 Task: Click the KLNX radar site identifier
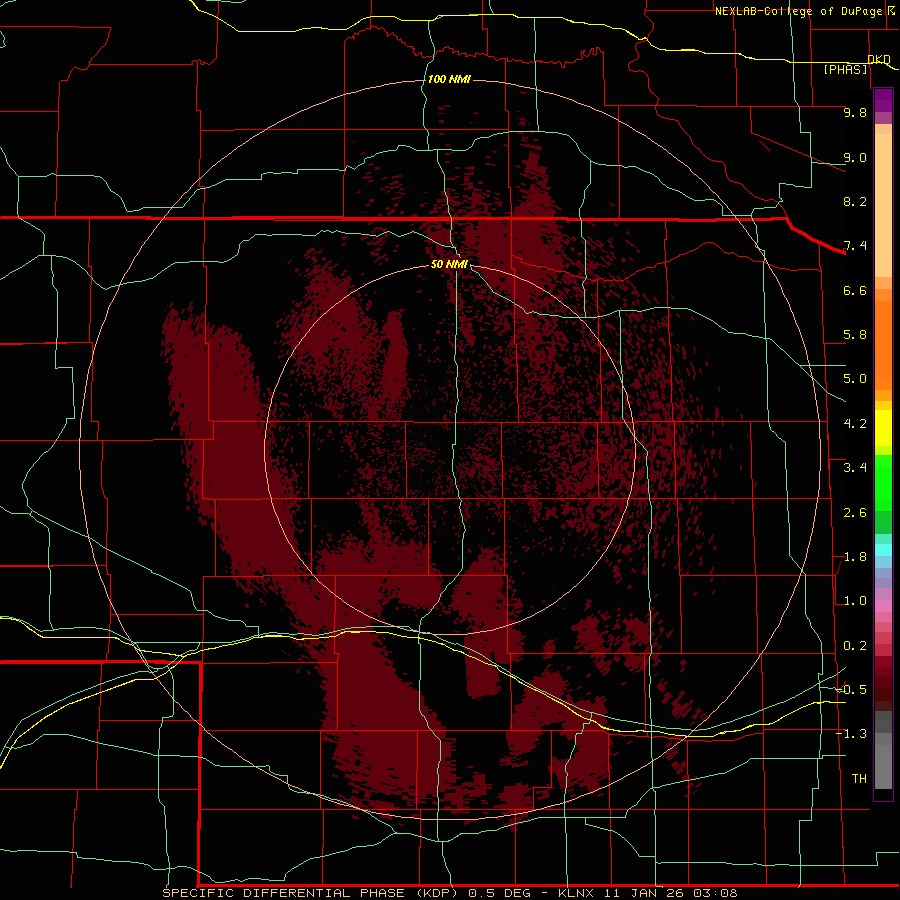tap(577, 893)
